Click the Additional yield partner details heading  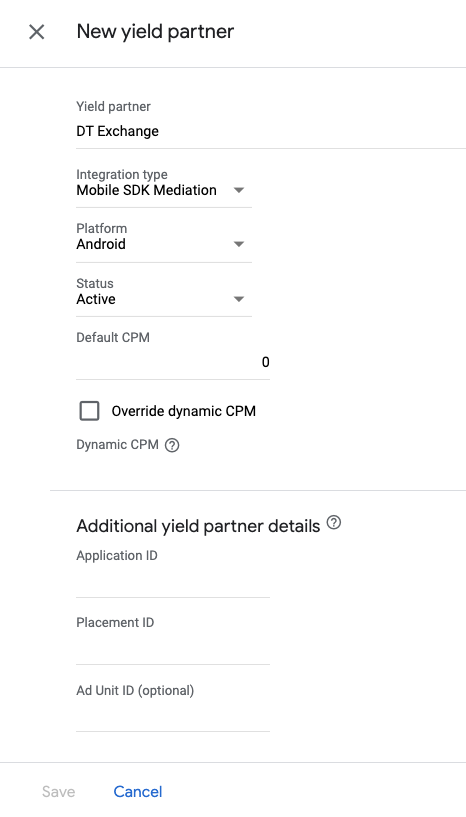click(x=198, y=526)
